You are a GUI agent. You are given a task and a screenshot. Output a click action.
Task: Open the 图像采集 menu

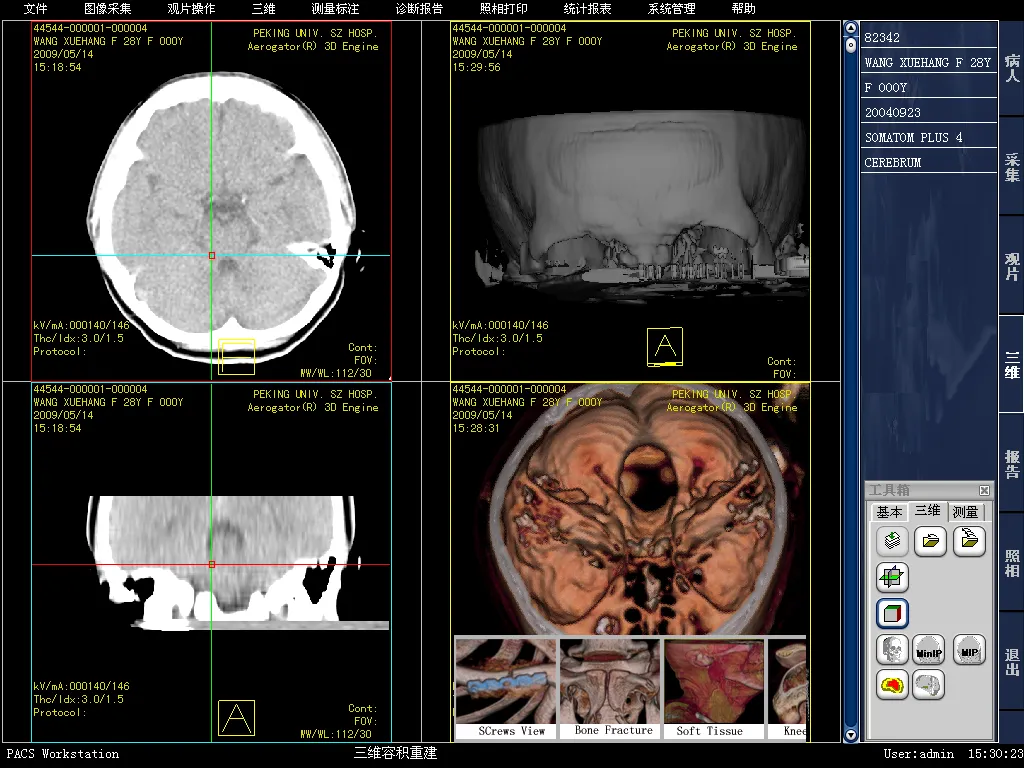point(108,8)
